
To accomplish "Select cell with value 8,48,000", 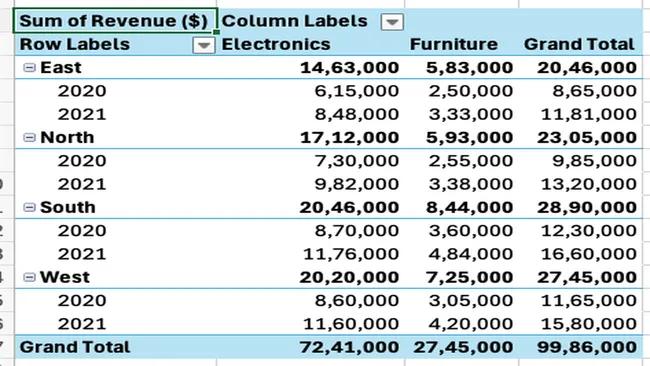I will coord(357,114).
